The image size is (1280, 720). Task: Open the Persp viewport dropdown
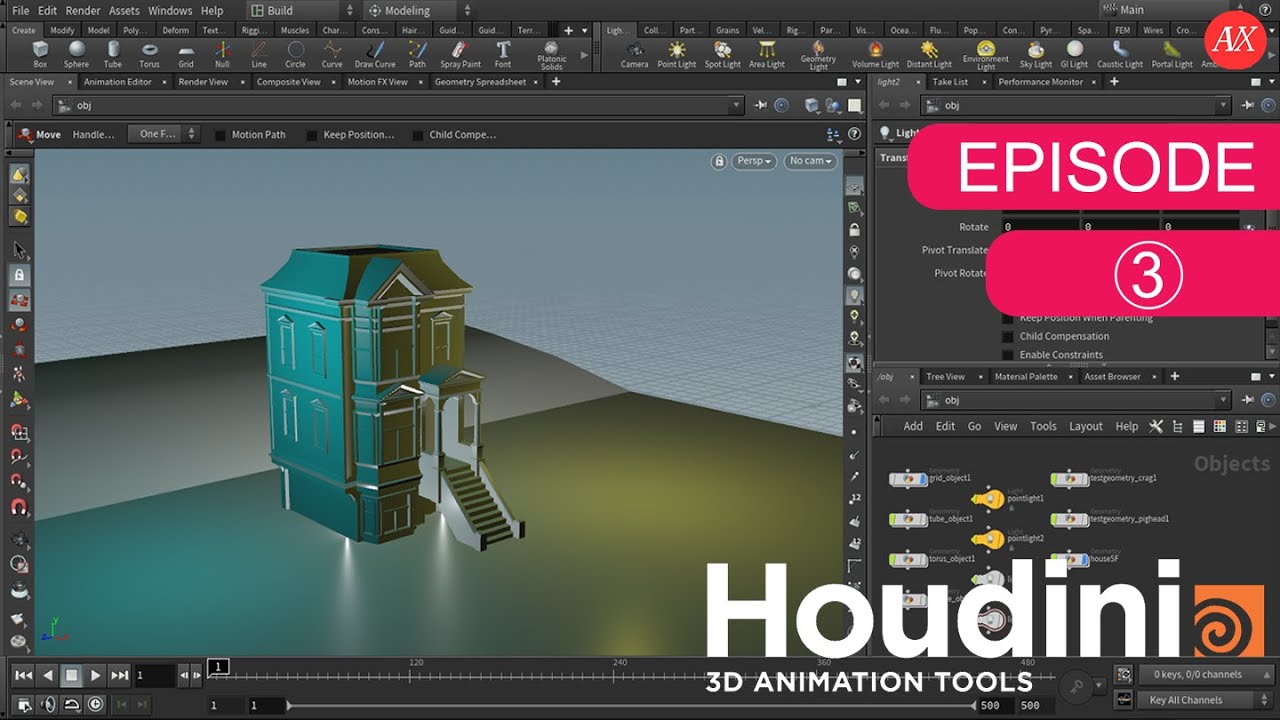tap(753, 161)
